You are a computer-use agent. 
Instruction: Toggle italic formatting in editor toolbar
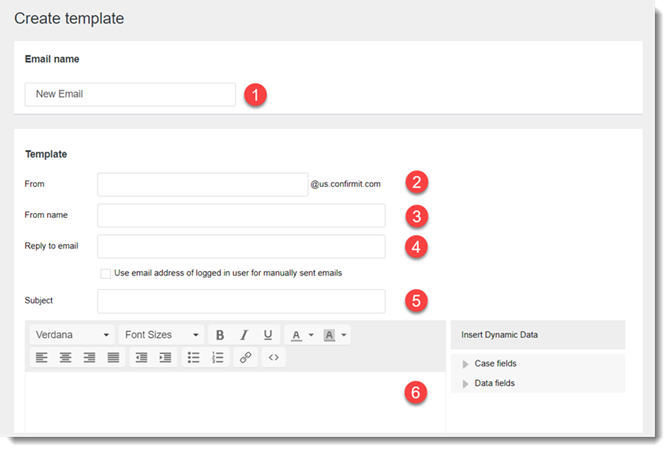coord(244,335)
